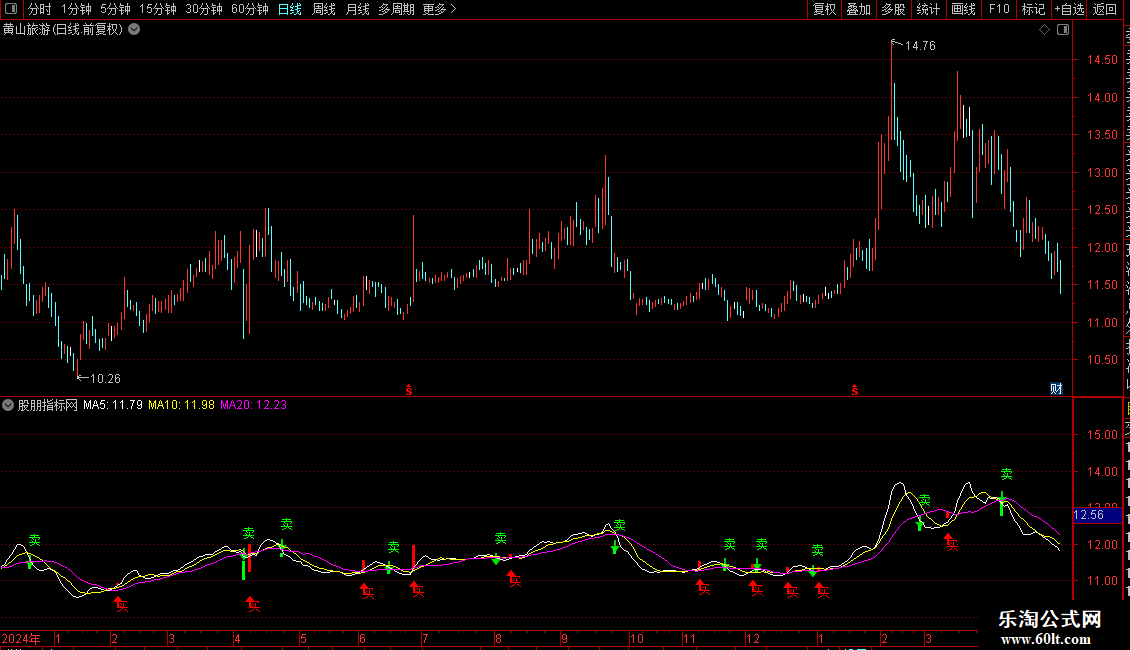Select the 1分钟 period tab

(x=76, y=9)
